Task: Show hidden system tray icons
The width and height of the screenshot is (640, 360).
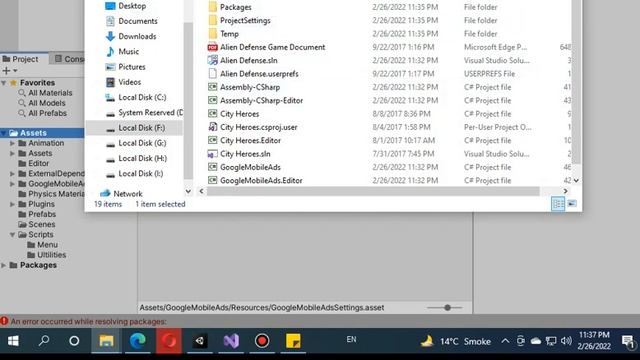Action: 505,341
